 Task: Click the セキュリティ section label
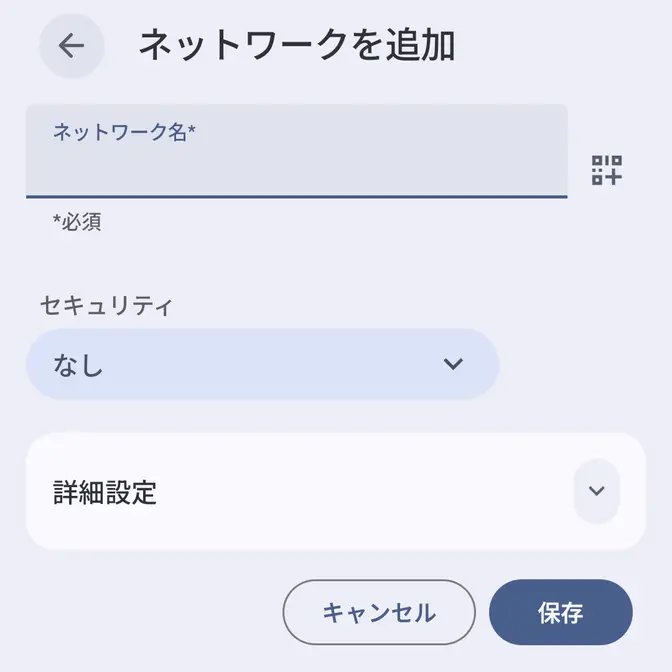(x=106, y=306)
